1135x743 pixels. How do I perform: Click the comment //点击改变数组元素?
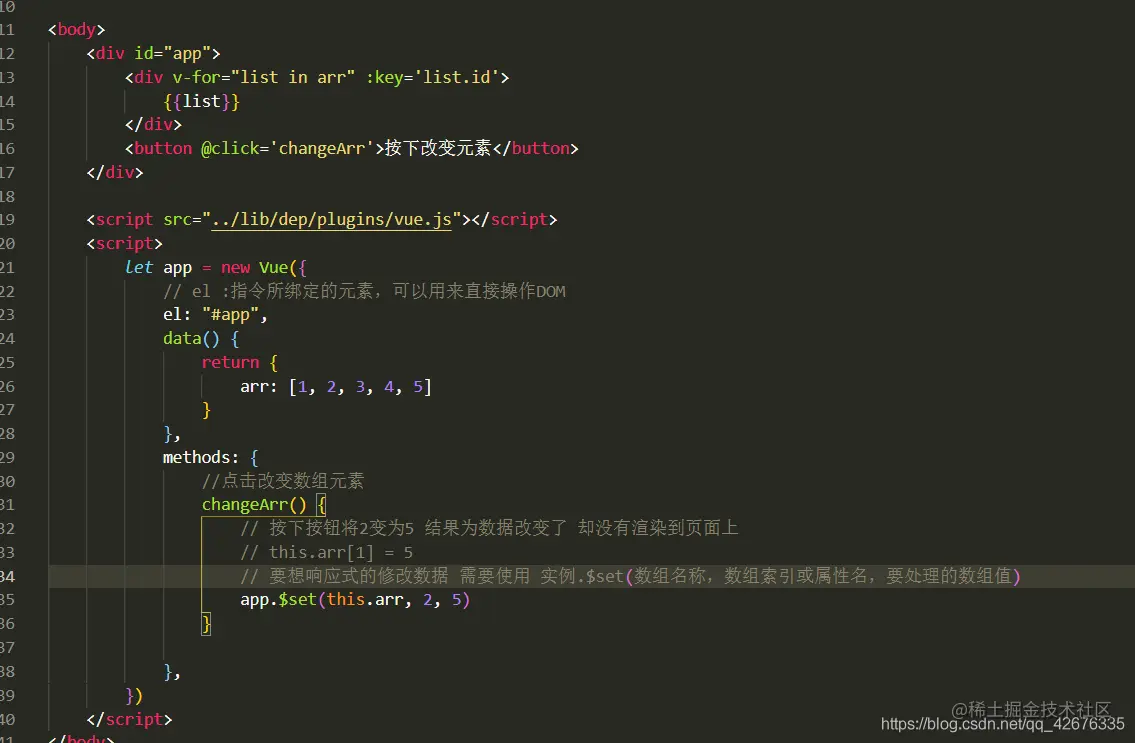tap(282, 481)
